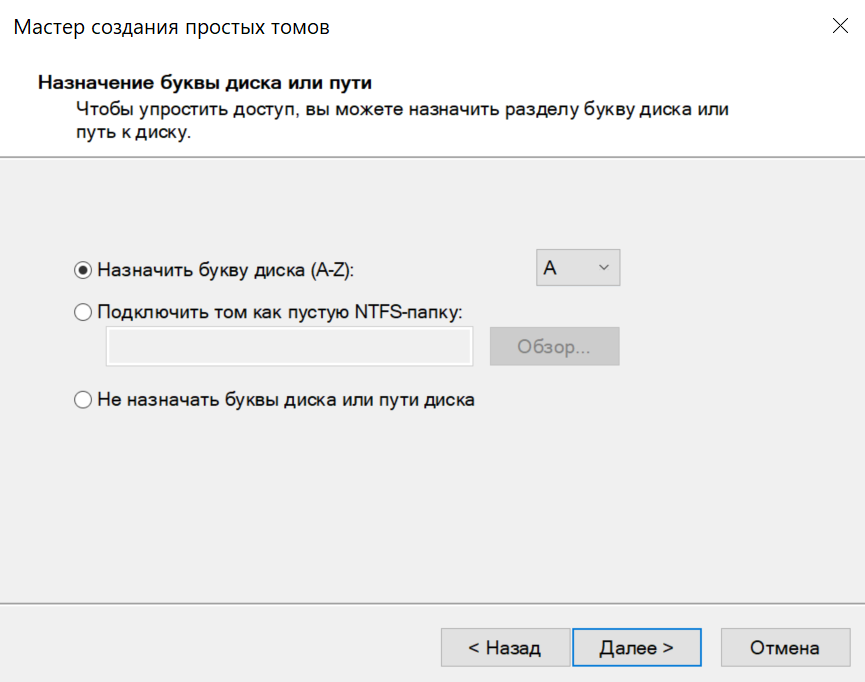Proceed by clicking 'Далее >'

tap(636, 647)
